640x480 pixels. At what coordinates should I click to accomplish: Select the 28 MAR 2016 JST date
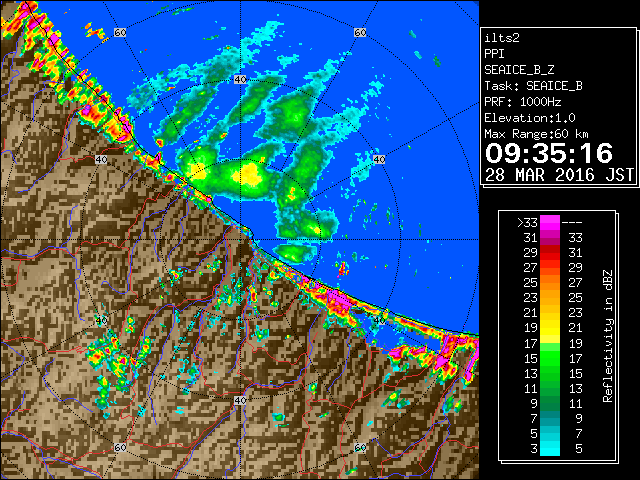point(559,175)
